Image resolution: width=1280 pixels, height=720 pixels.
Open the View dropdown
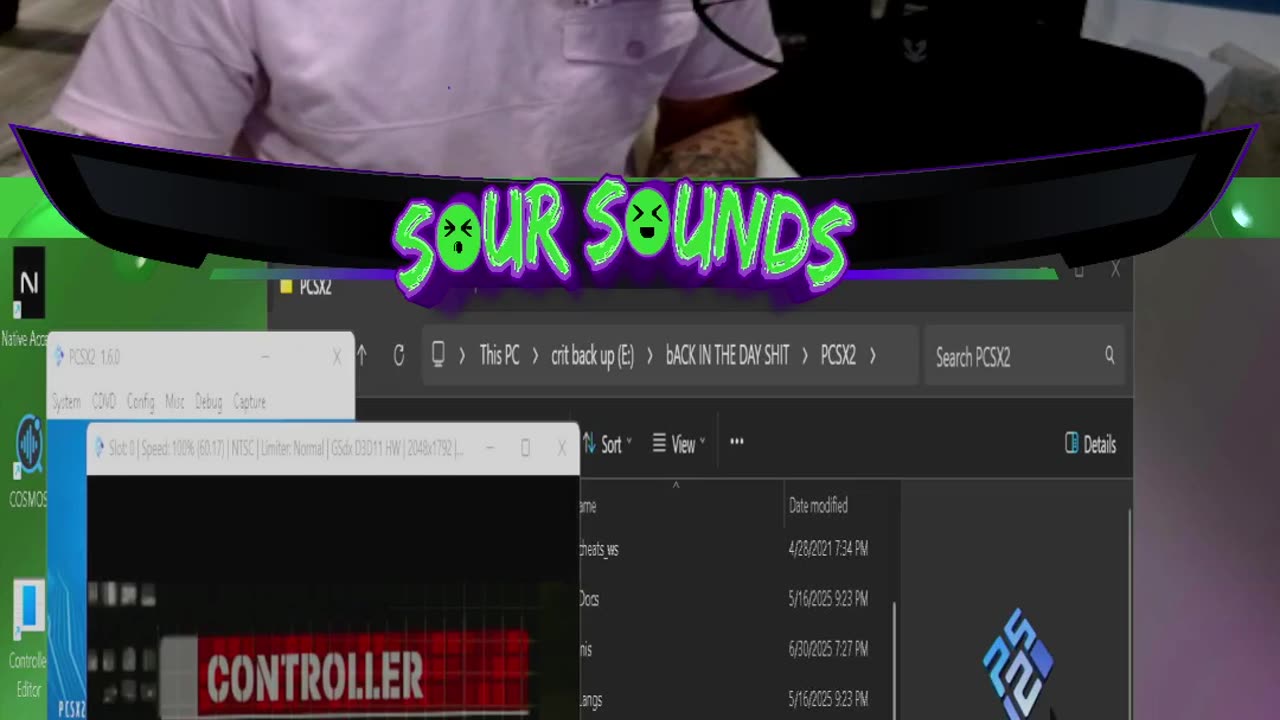(679, 444)
